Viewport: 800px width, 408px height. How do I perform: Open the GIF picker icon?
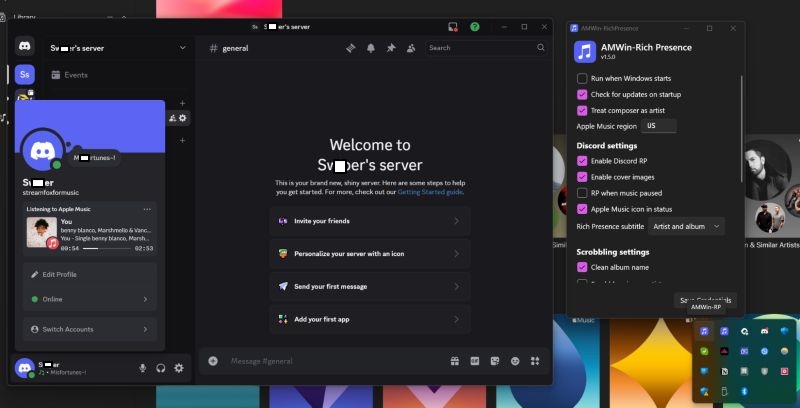pyautogui.click(x=475, y=361)
